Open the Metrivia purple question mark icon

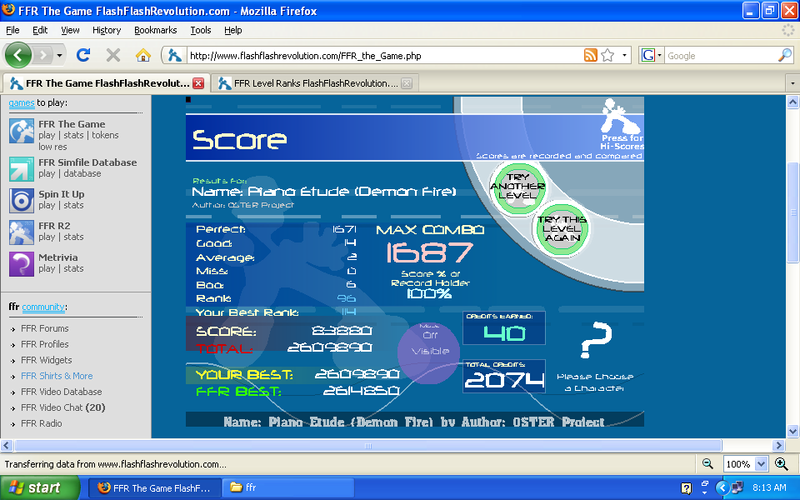click(22, 263)
